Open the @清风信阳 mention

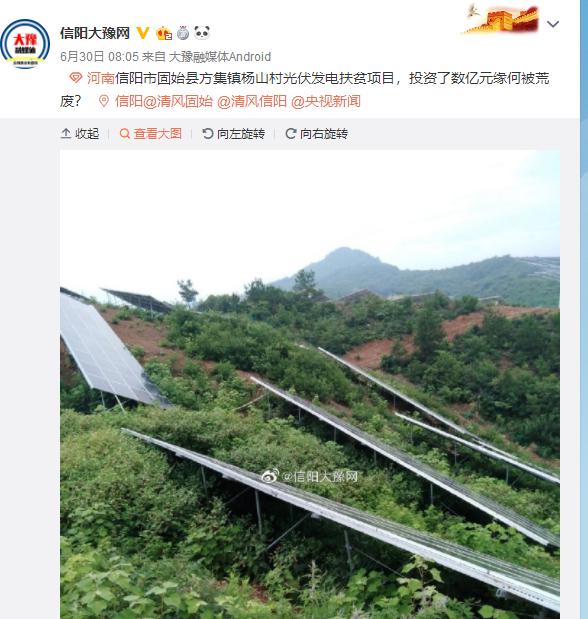252,101
